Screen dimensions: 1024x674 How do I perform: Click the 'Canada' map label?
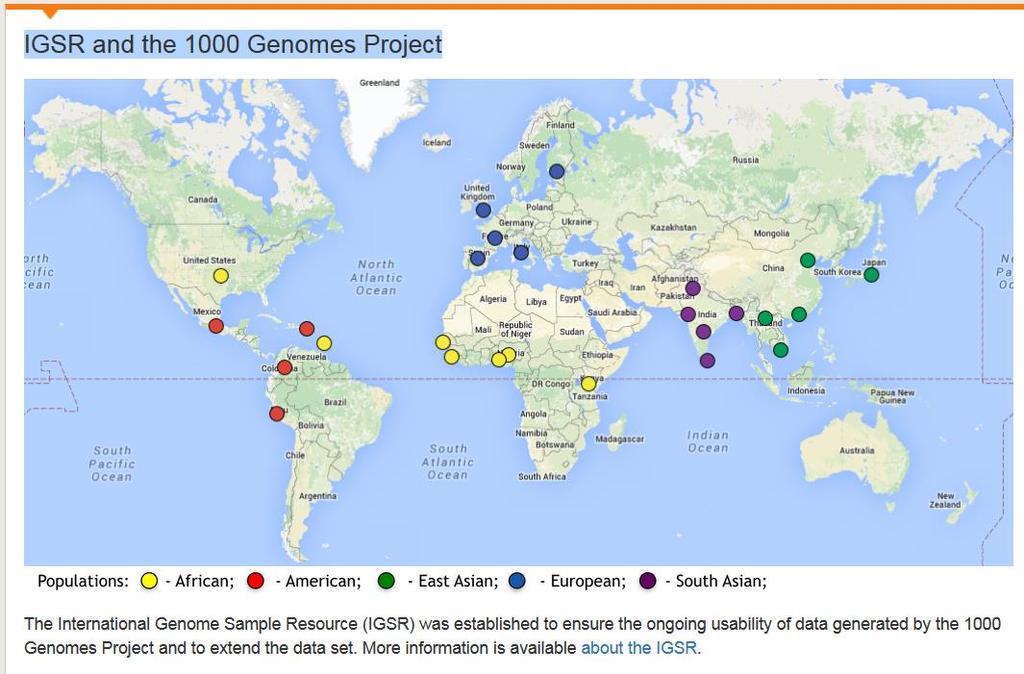[202, 199]
